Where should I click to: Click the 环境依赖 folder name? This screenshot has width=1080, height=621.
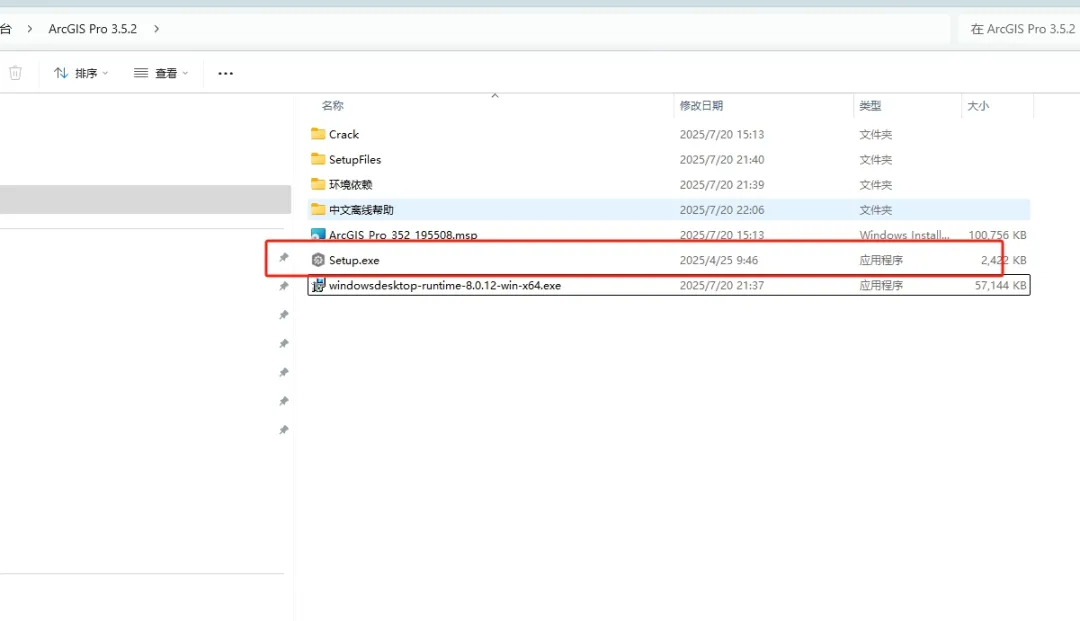click(351, 185)
